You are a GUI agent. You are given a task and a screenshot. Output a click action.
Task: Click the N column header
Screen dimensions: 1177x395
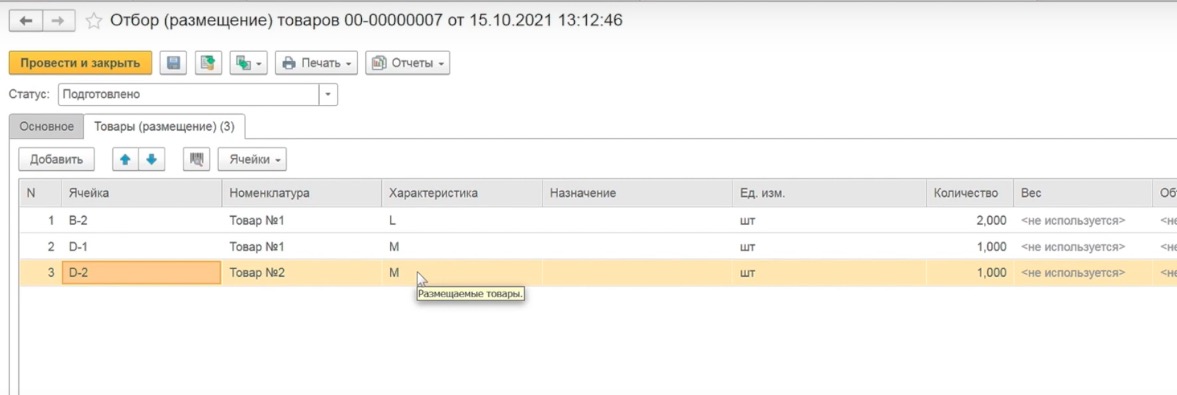40,193
